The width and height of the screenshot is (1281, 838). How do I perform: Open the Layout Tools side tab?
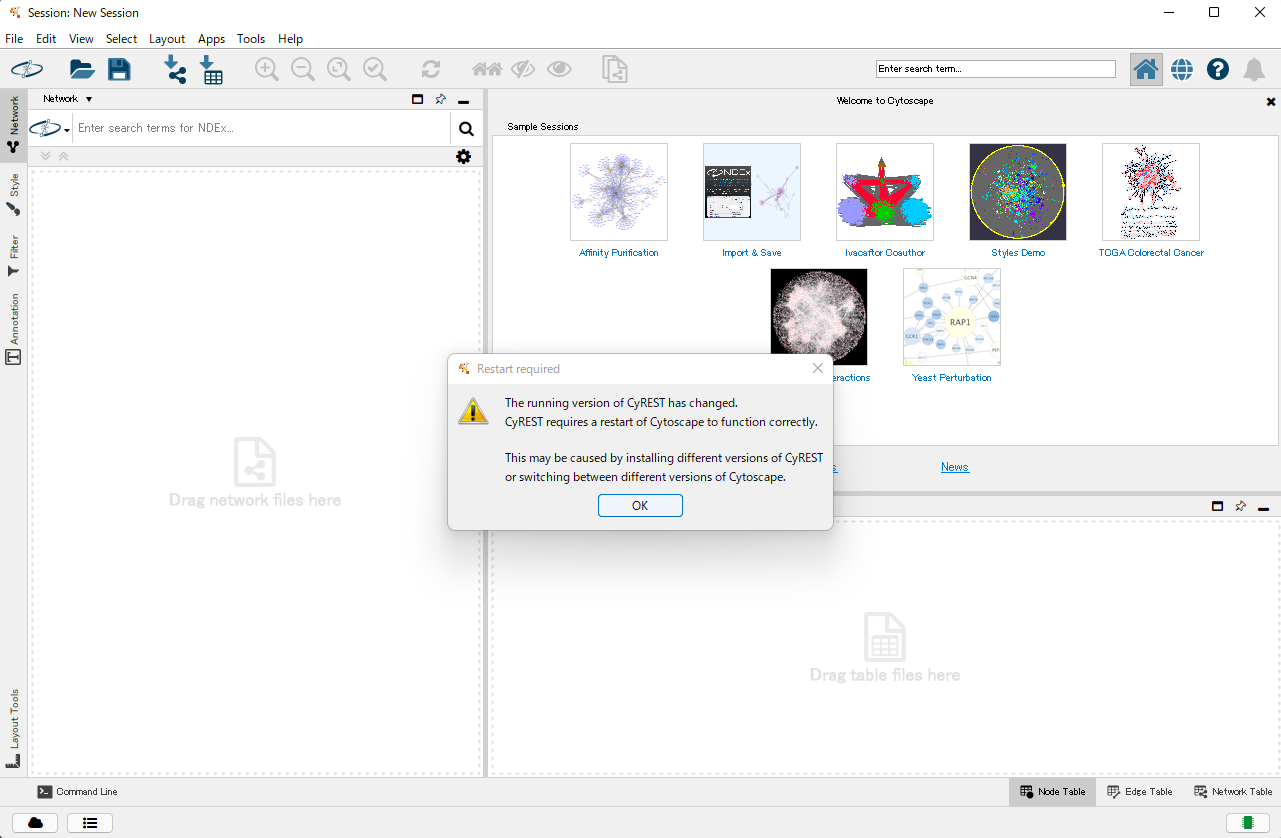coord(14,728)
